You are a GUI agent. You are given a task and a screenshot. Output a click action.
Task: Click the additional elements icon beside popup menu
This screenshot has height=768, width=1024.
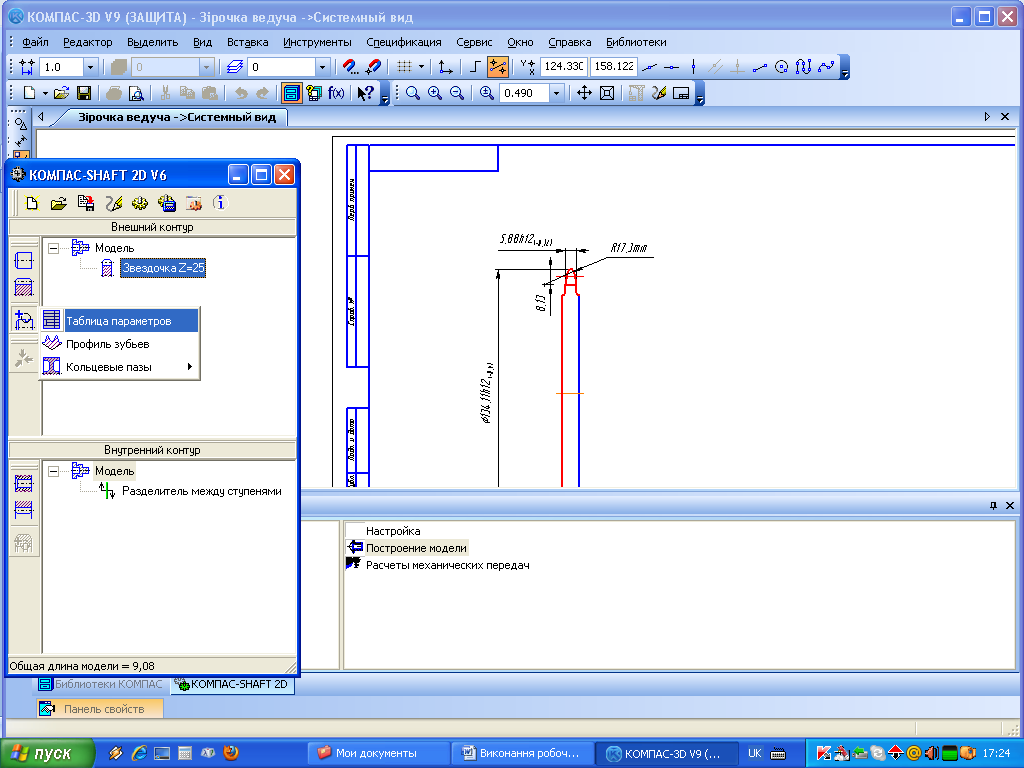pyautogui.click(x=24, y=320)
